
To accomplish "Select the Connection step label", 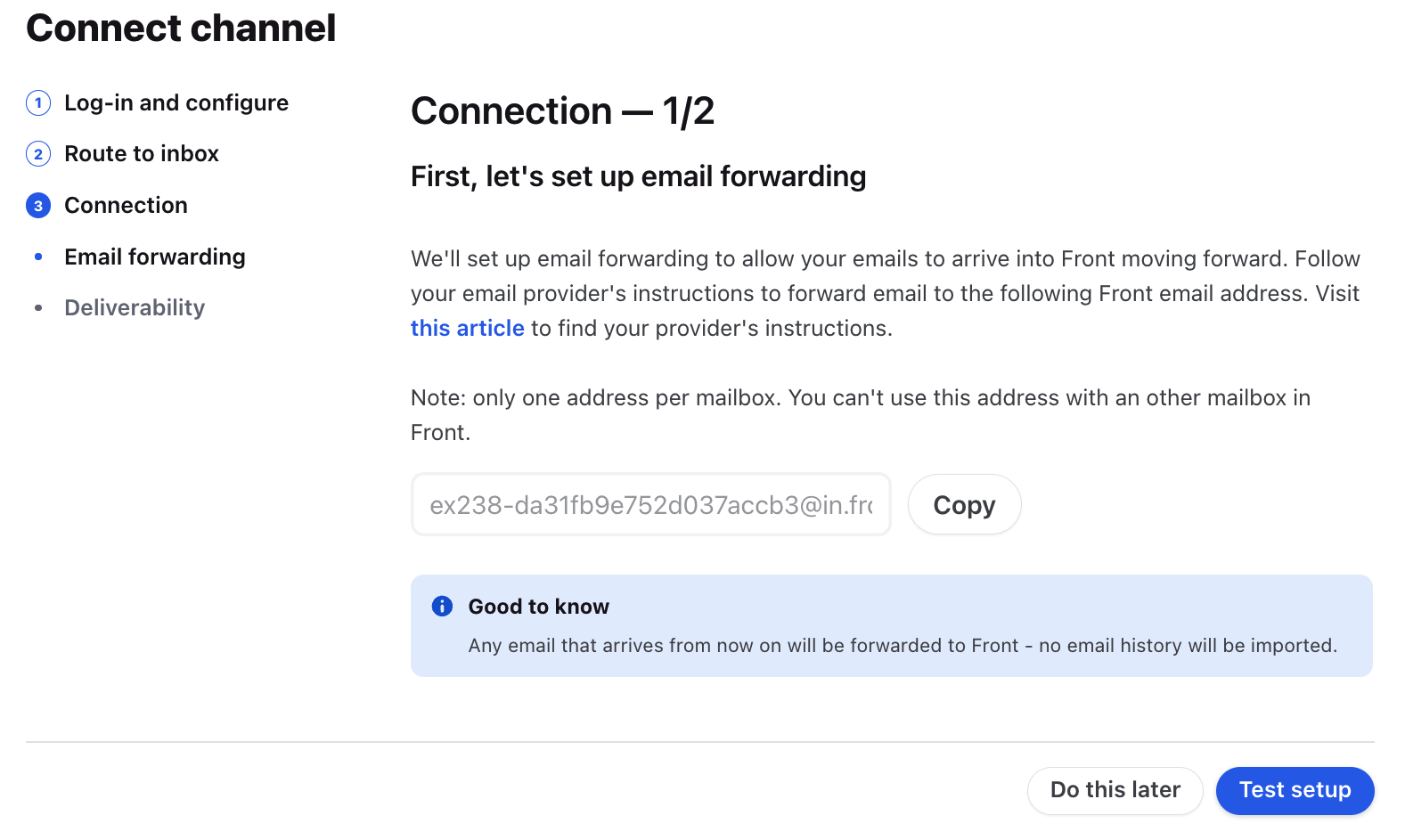I will tap(126, 206).
